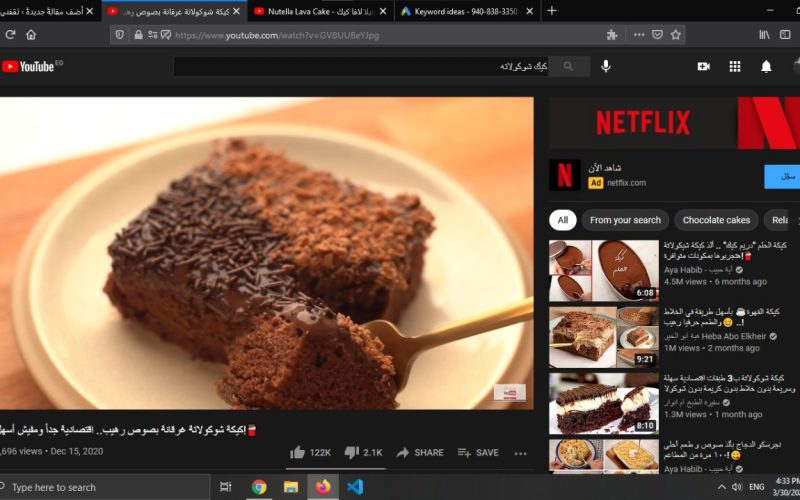Search with voice microphone icon
This screenshot has height=500, width=800.
pyautogui.click(x=606, y=66)
